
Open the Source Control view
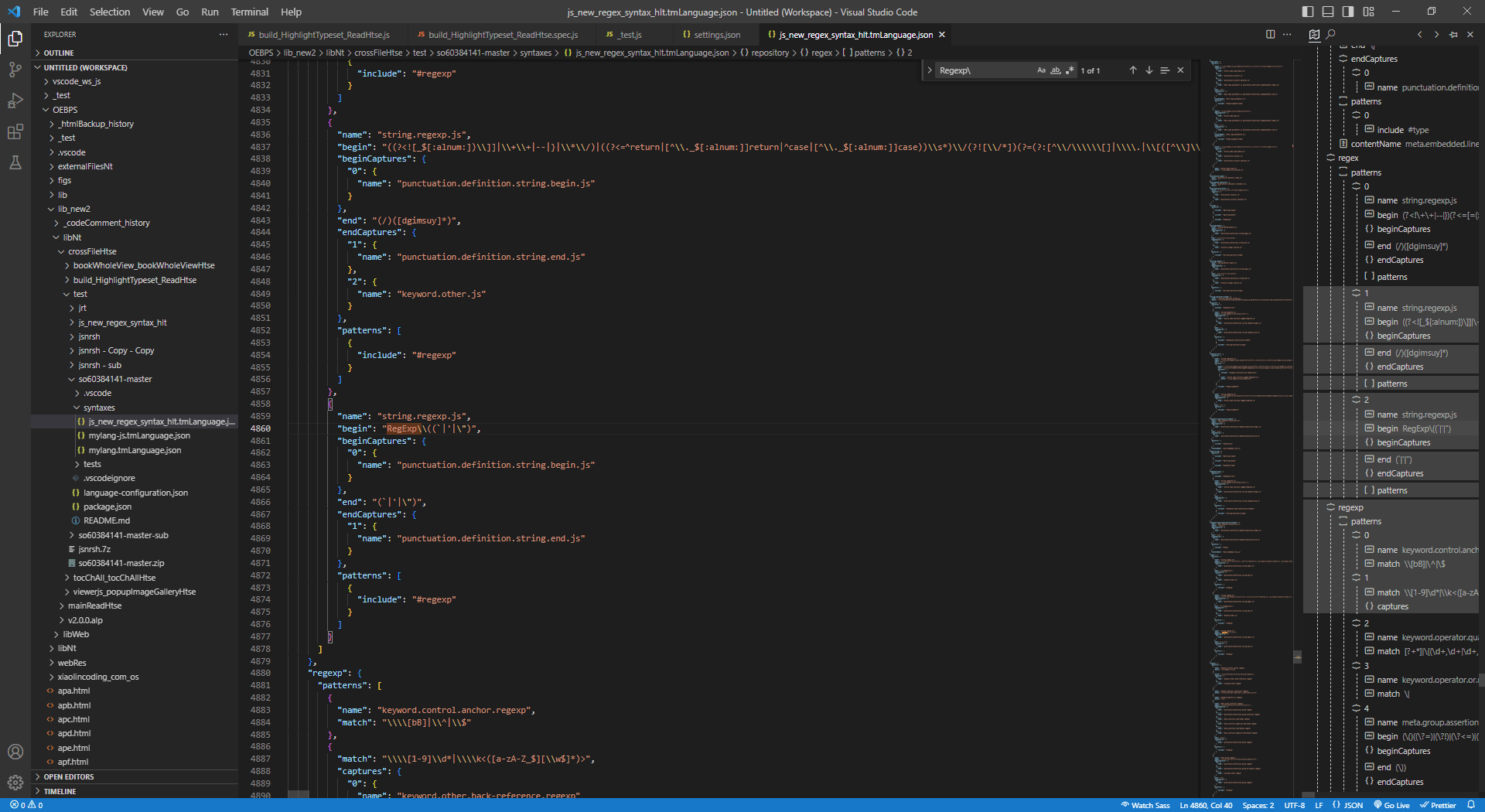pyautogui.click(x=15, y=70)
